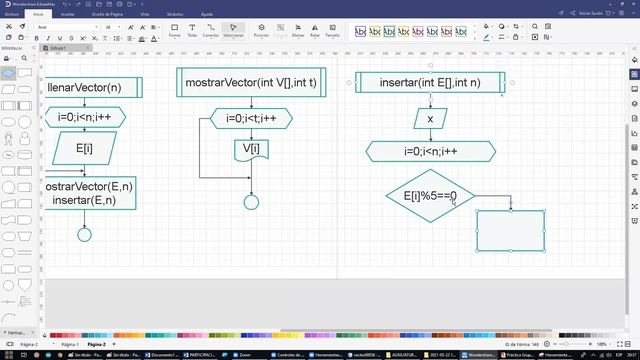
Task: Open the Posición arrange tool
Action: tap(261, 30)
